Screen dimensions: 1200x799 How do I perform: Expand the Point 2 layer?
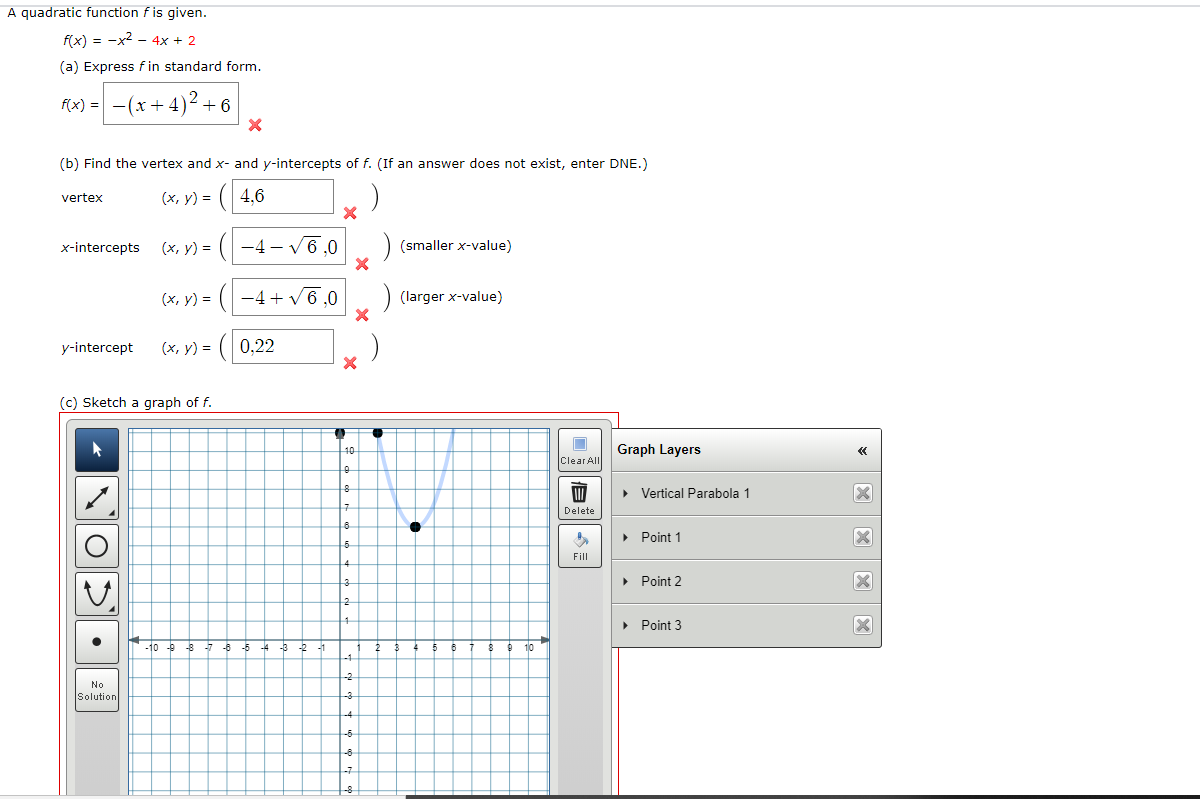pos(625,582)
